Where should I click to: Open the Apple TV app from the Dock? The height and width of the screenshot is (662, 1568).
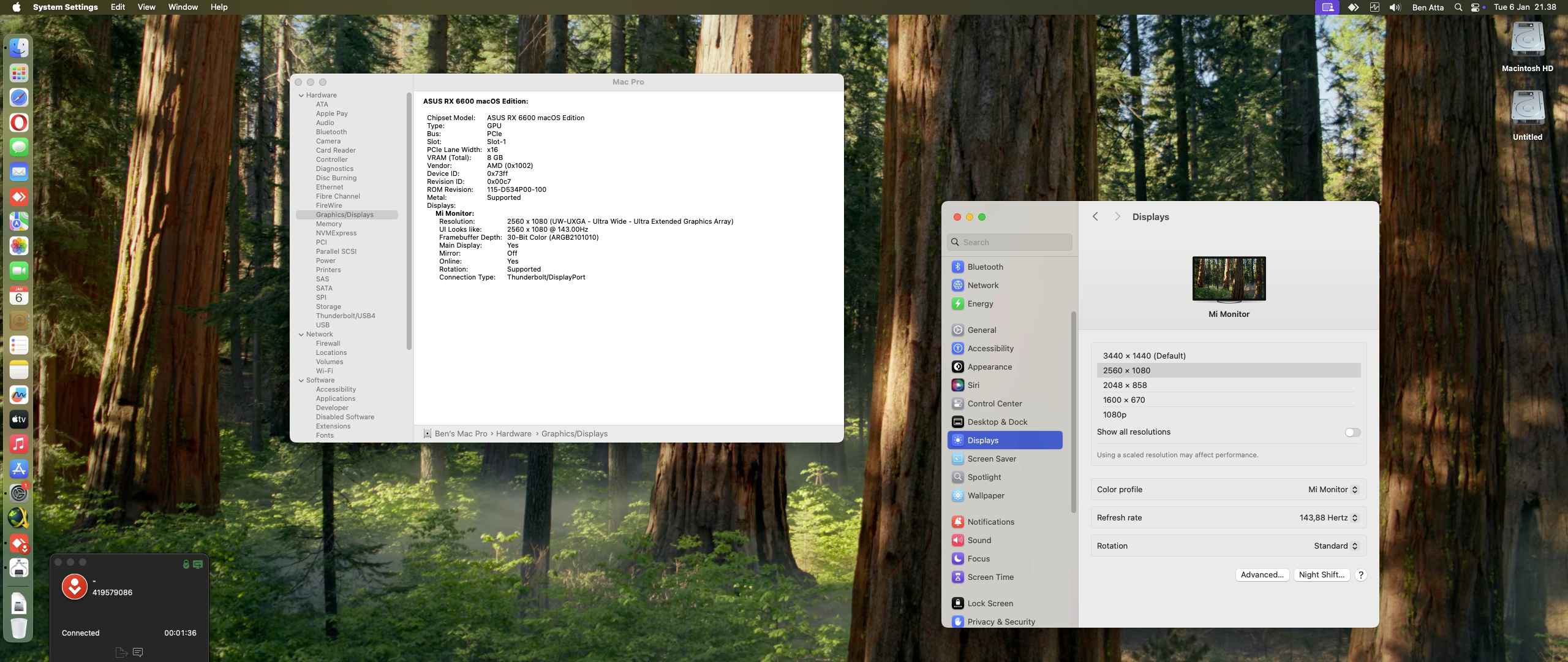coord(19,419)
